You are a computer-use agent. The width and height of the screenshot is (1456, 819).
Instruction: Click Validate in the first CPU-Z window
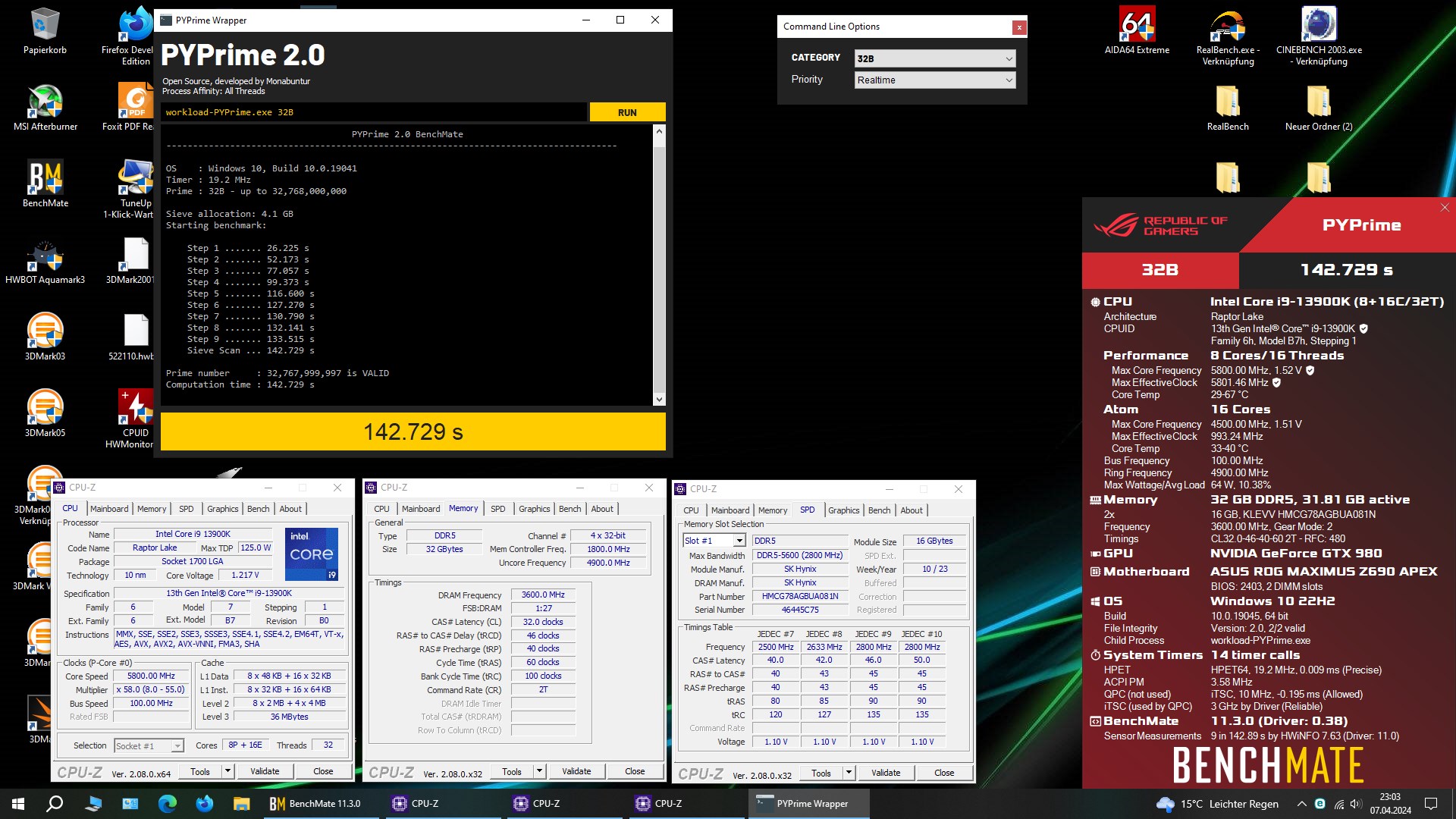(265, 771)
